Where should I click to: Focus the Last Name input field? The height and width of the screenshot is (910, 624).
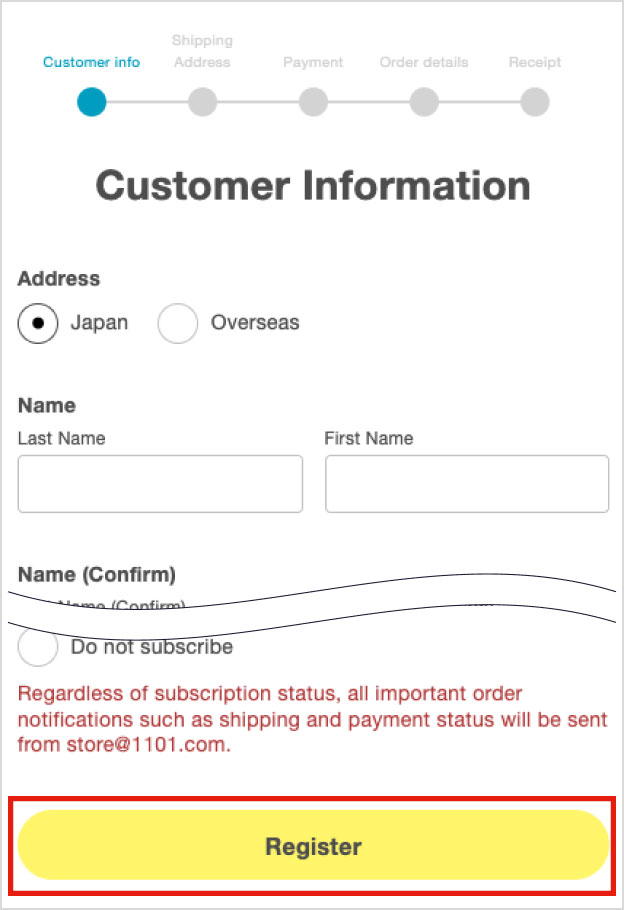160,484
